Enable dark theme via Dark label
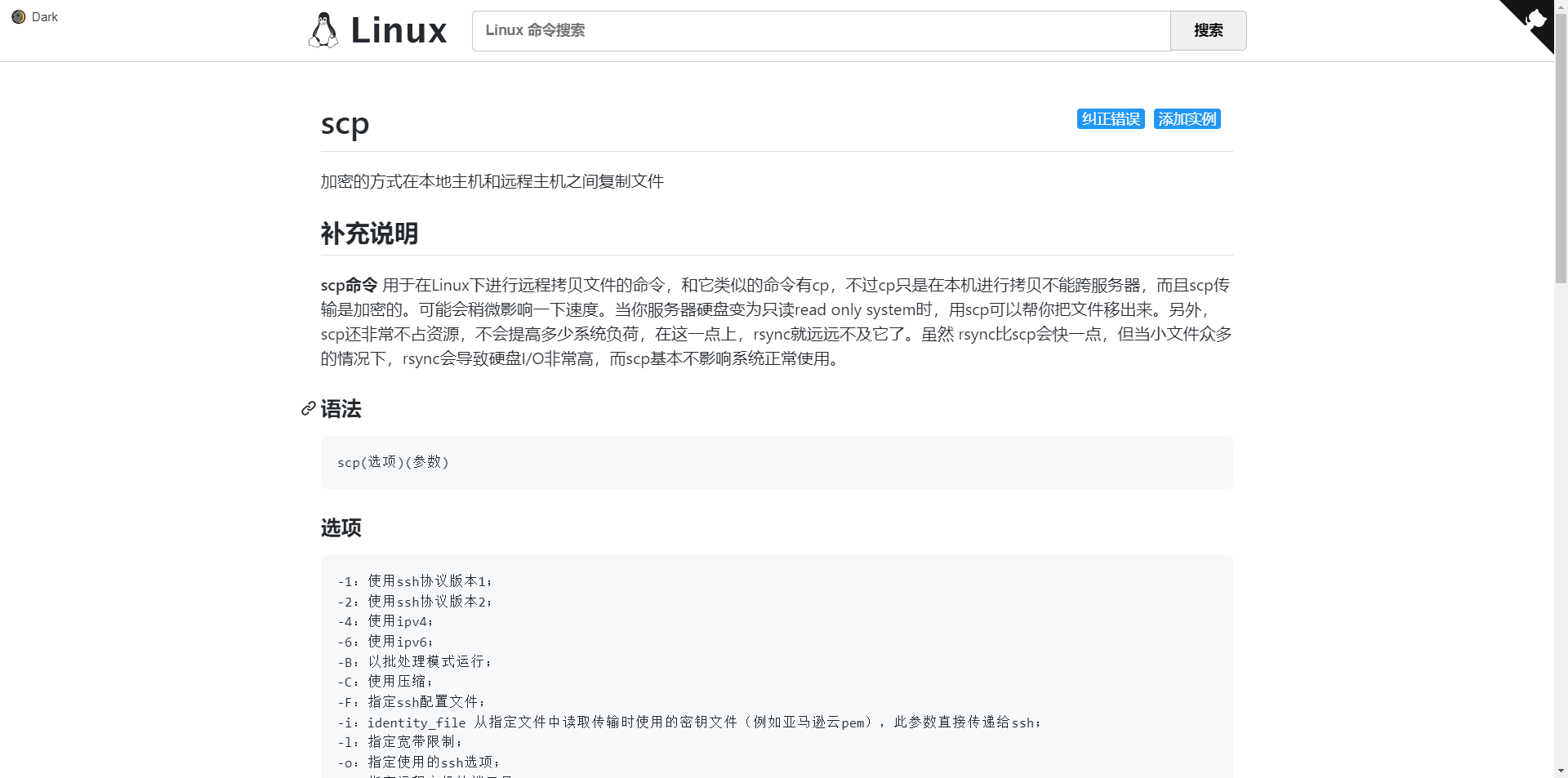The height and width of the screenshot is (778, 1568). pos(45,16)
